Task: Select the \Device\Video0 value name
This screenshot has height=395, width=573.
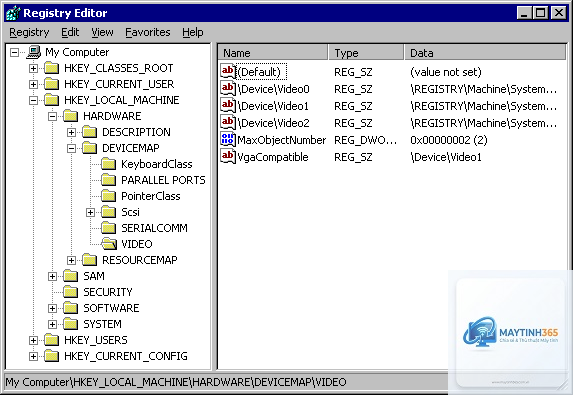Action: [x=273, y=89]
